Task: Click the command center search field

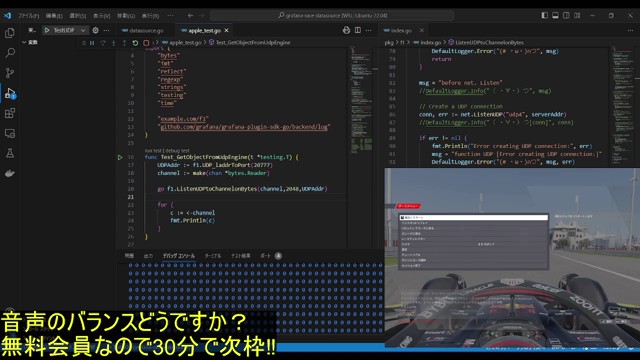Action: point(332,16)
